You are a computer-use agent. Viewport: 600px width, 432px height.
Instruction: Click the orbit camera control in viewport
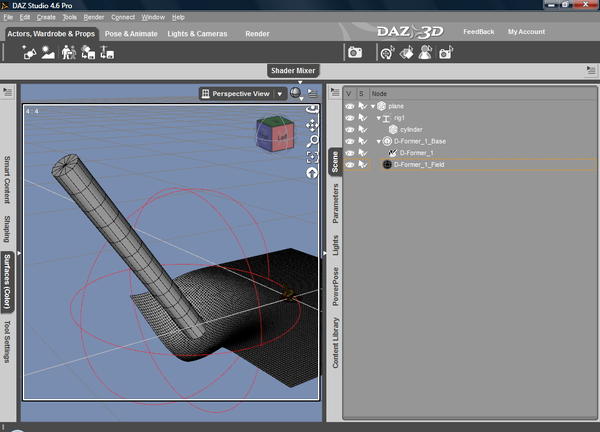coord(312,110)
